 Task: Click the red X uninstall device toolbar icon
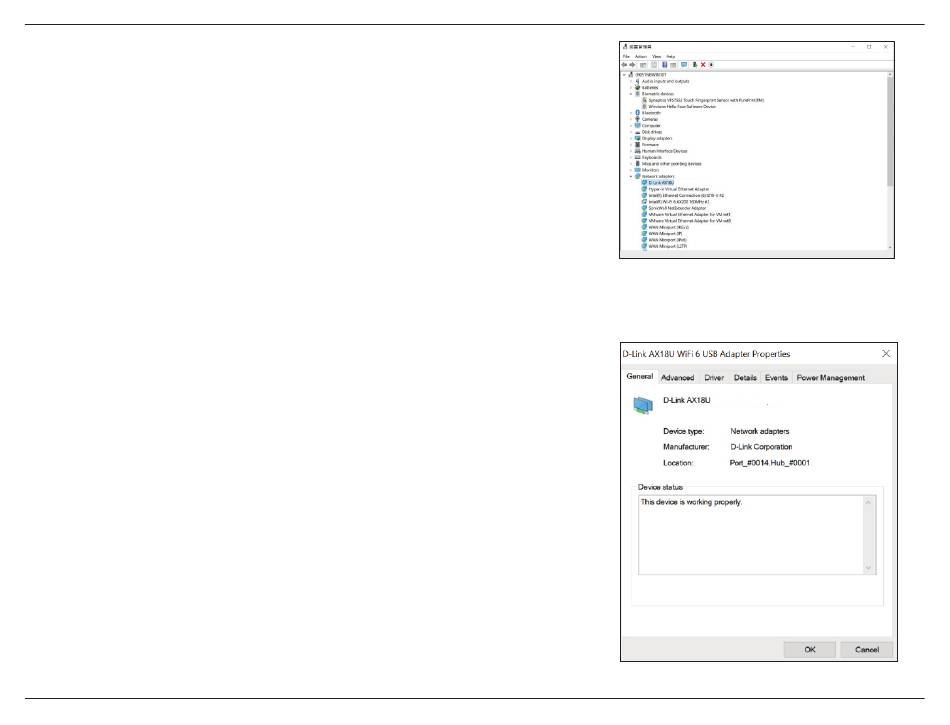(x=703, y=64)
